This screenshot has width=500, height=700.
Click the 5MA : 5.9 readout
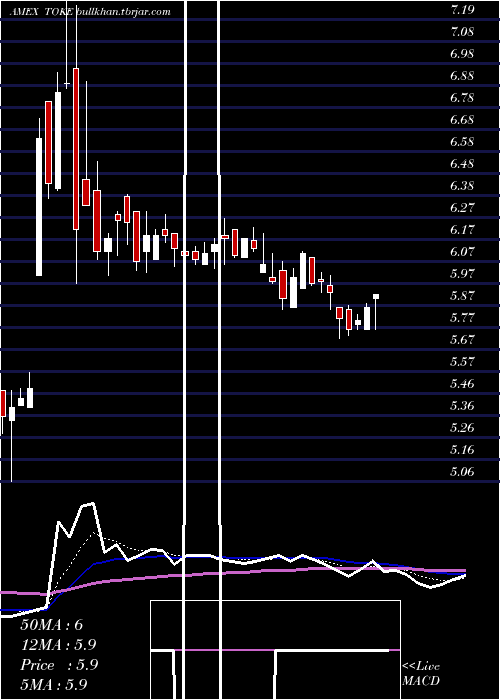point(54,685)
